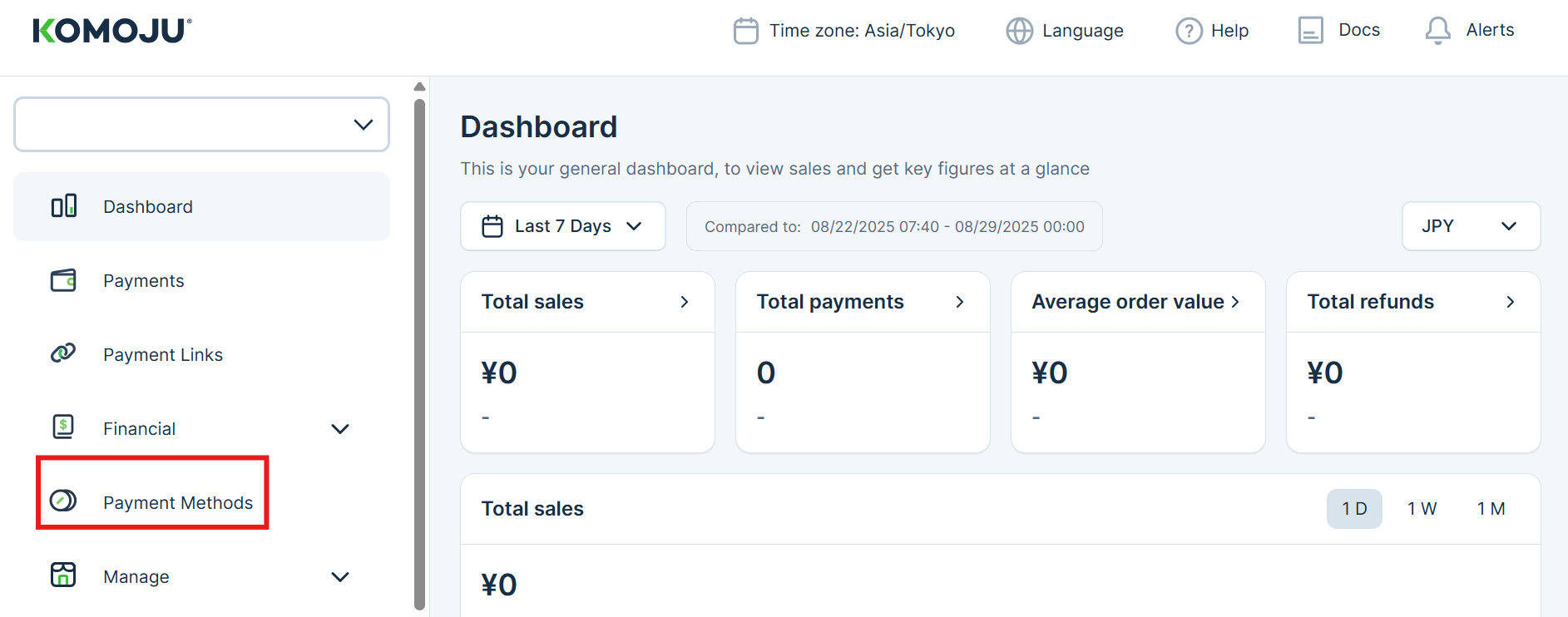Screen dimensions: 1568x617
Task: Open the Help question mark icon
Action: click(x=1189, y=31)
